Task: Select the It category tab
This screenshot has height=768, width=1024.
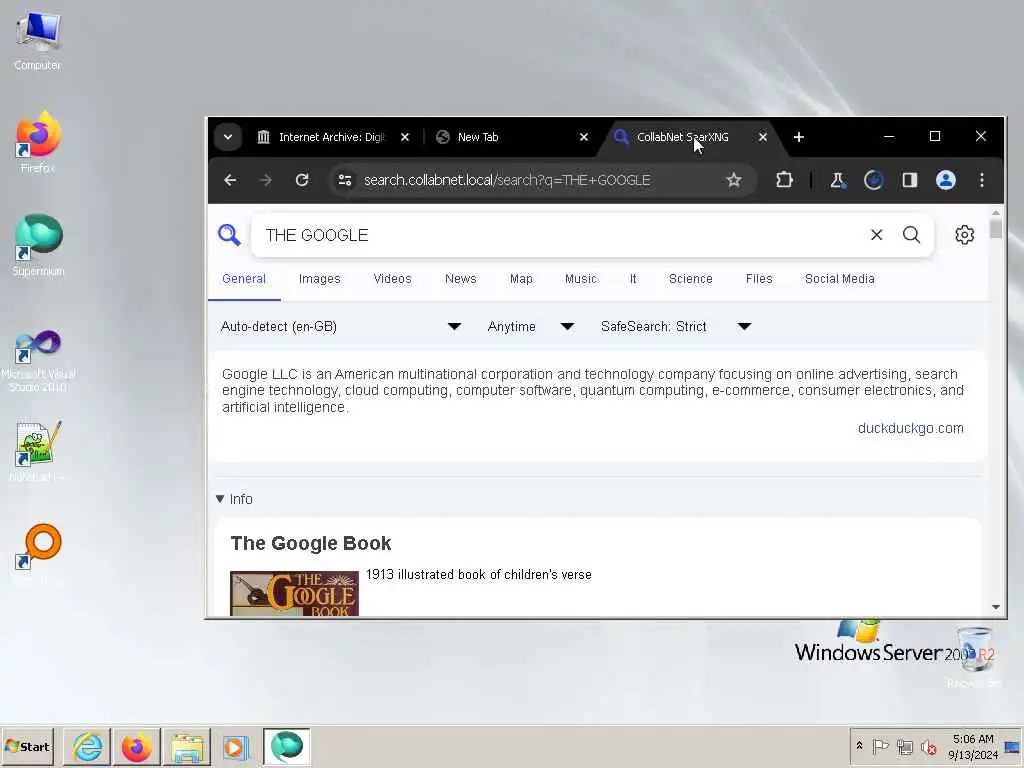Action: pos(633,279)
